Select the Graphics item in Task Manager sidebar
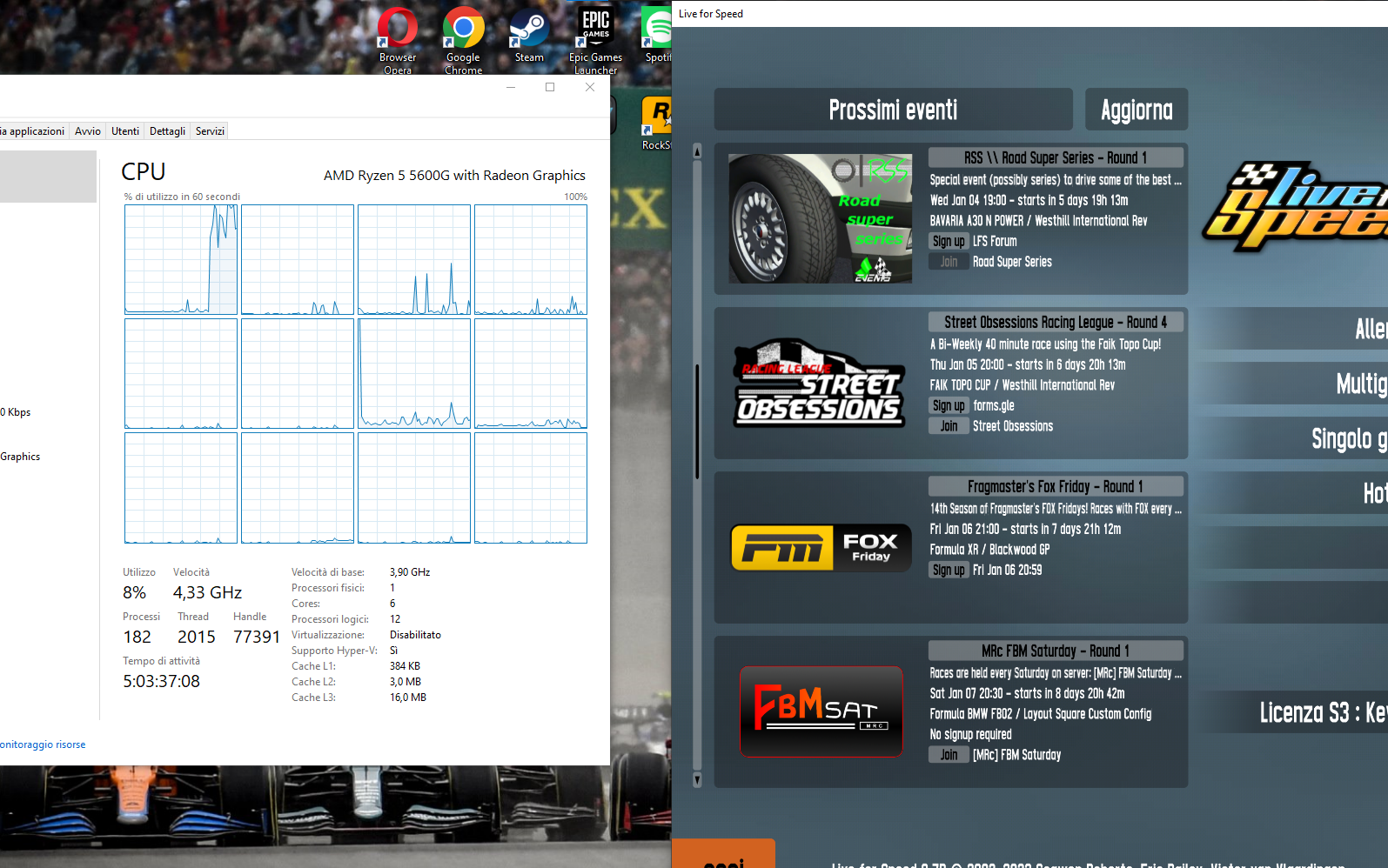1388x868 pixels. tap(20, 457)
